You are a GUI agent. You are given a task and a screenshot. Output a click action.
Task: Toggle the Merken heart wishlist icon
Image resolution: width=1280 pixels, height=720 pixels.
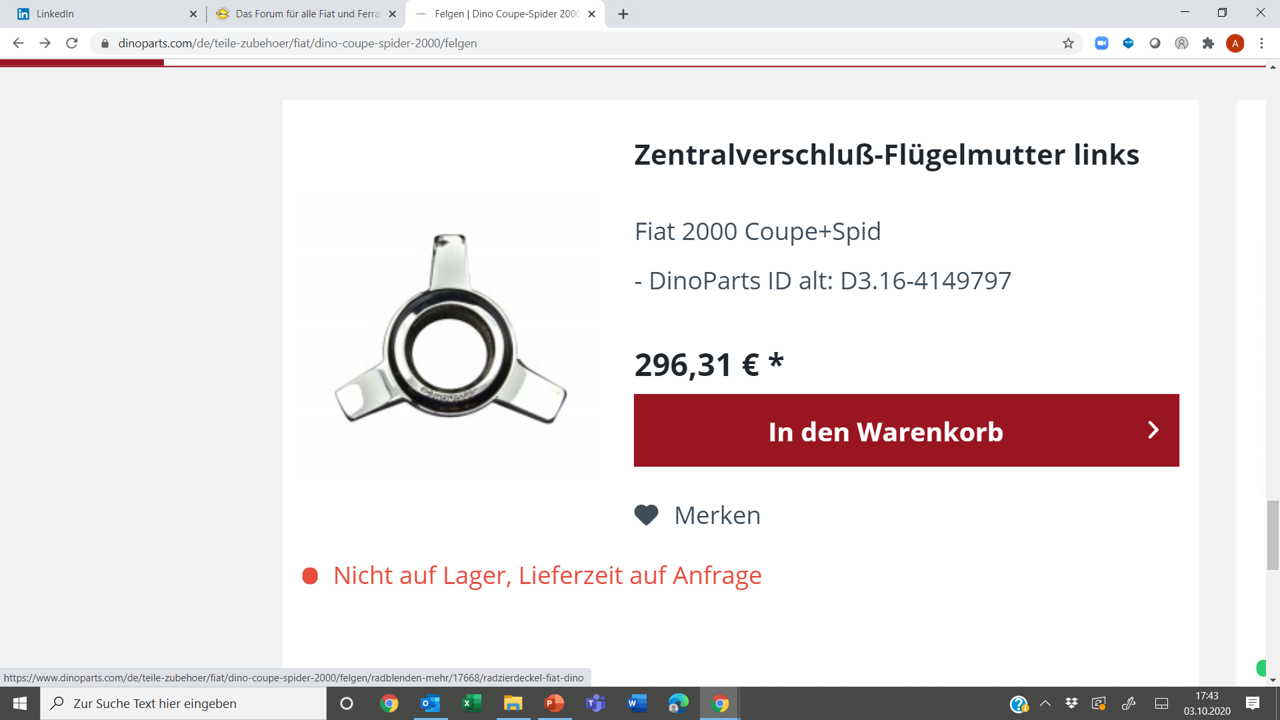pos(646,515)
